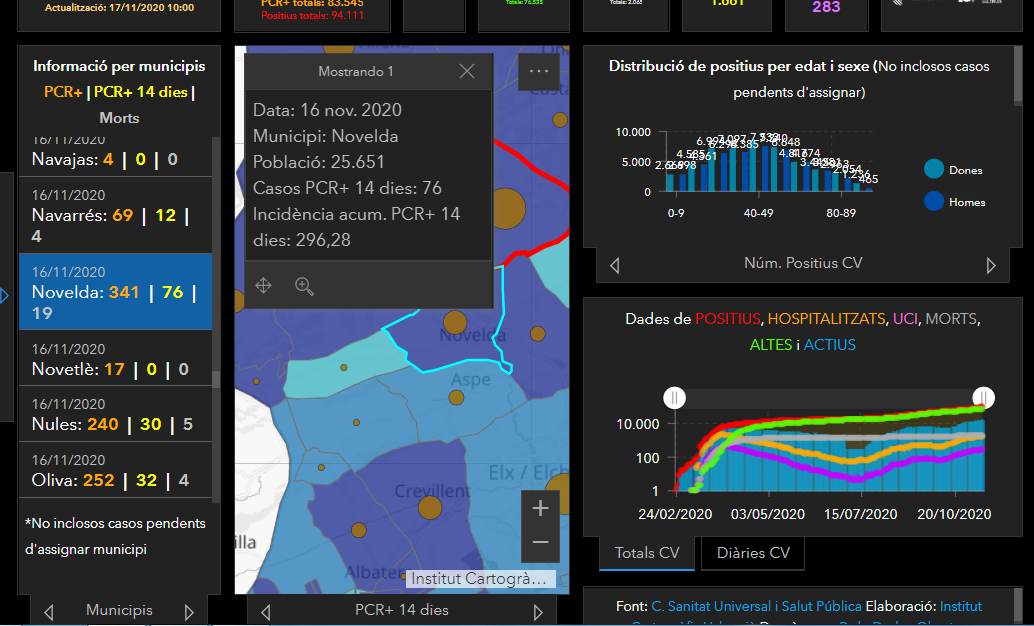Click the 15/07/2020 date axis label
This screenshot has height=626, width=1034.
coord(861,515)
